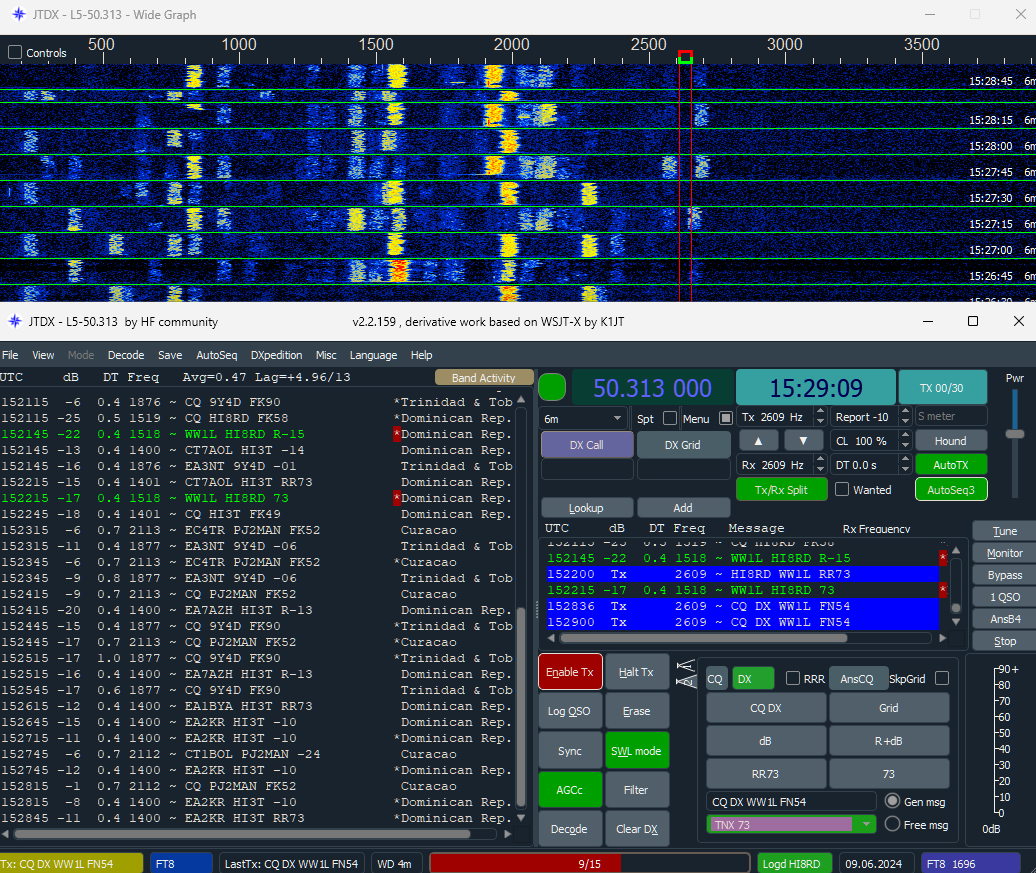The width and height of the screenshot is (1036, 873).
Task: Click the Tx frequency marker on the Wide Graph scale
Action: (x=685, y=57)
